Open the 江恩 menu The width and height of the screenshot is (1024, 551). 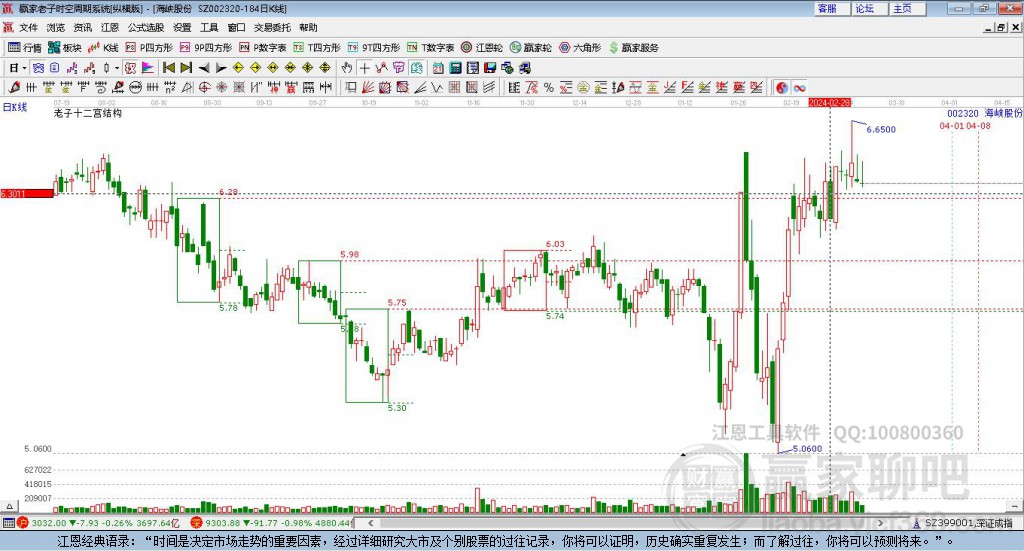click(110, 27)
